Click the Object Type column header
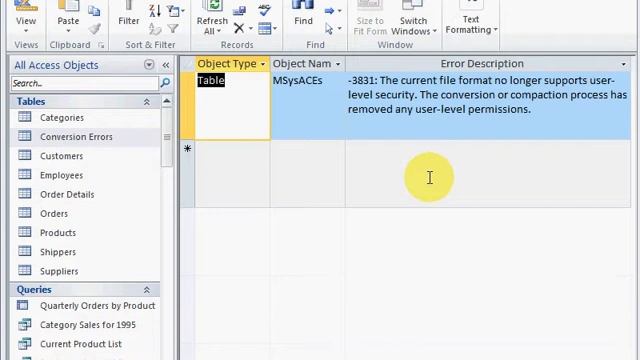Screen dimensions: 640x360 tap(227, 64)
